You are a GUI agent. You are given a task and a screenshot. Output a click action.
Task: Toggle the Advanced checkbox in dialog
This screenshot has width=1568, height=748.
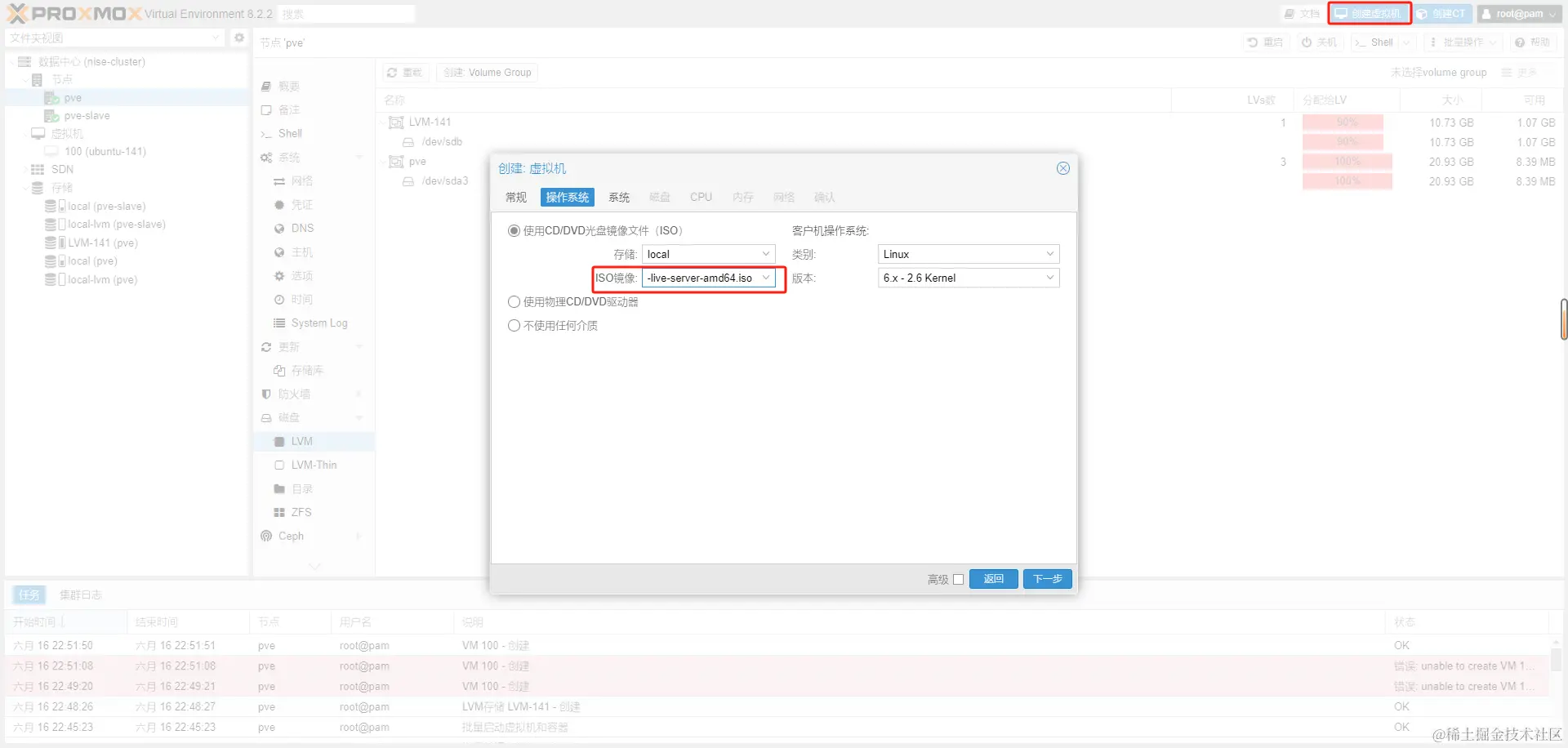point(959,580)
